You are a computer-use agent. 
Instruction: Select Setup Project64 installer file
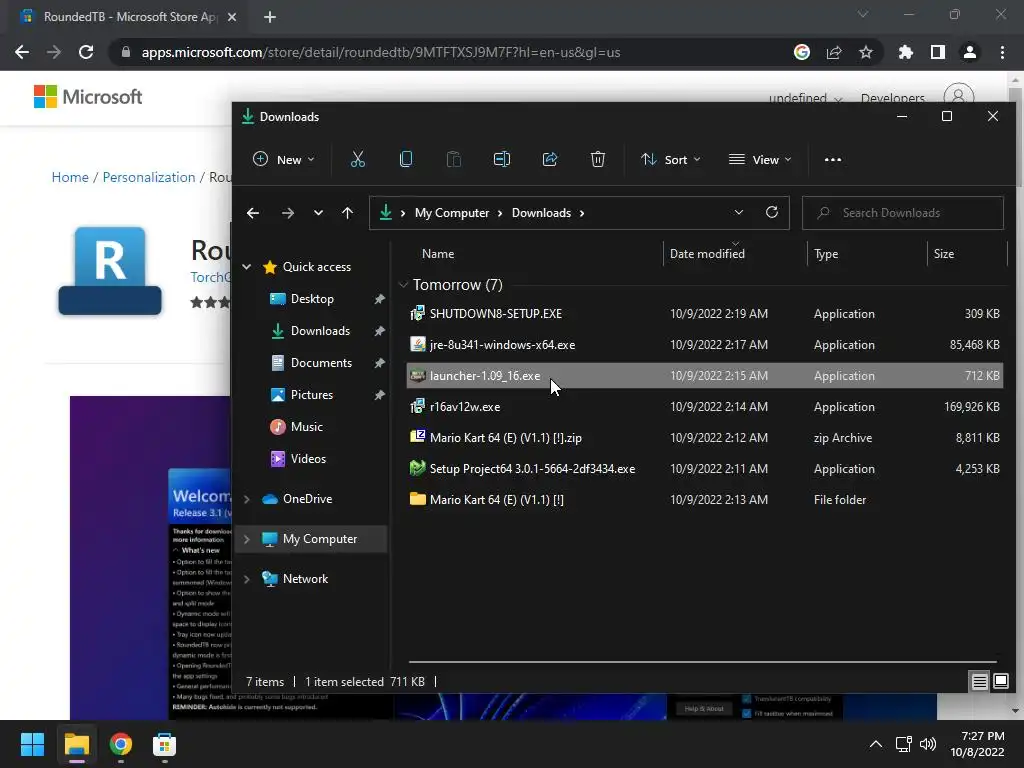pyautogui.click(x=705, y=469)
